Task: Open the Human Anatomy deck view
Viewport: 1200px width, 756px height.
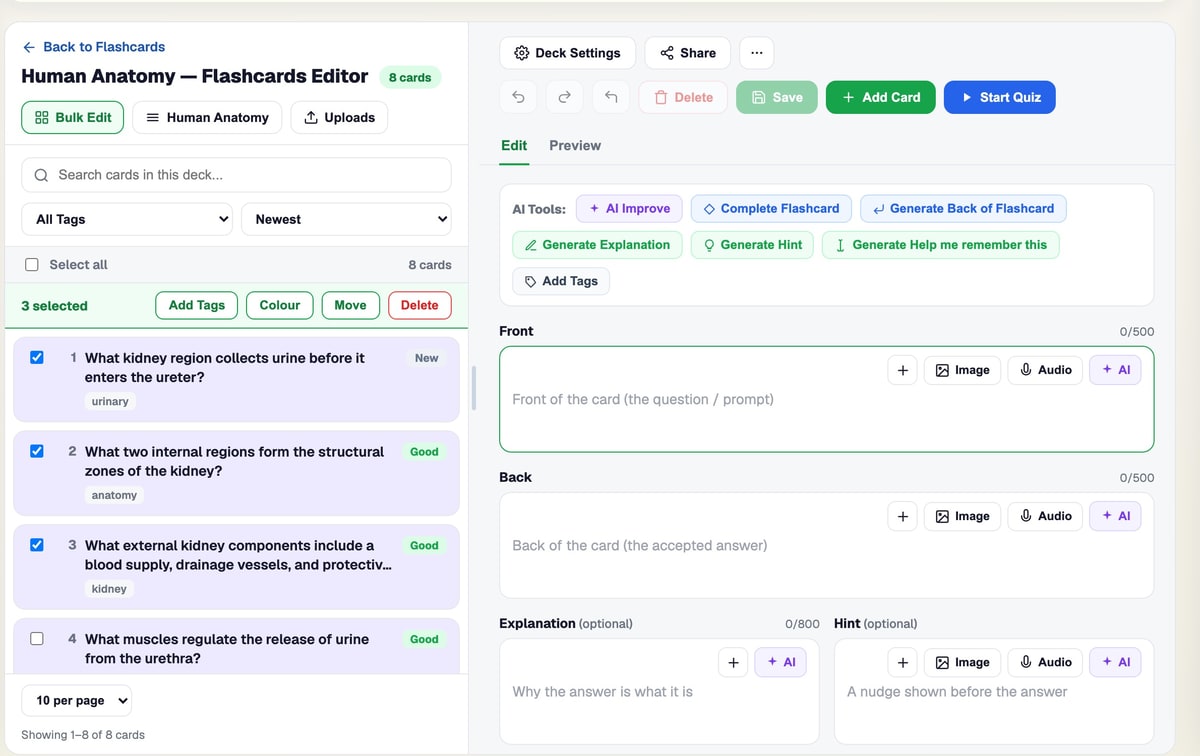Action: coord(207,117)
